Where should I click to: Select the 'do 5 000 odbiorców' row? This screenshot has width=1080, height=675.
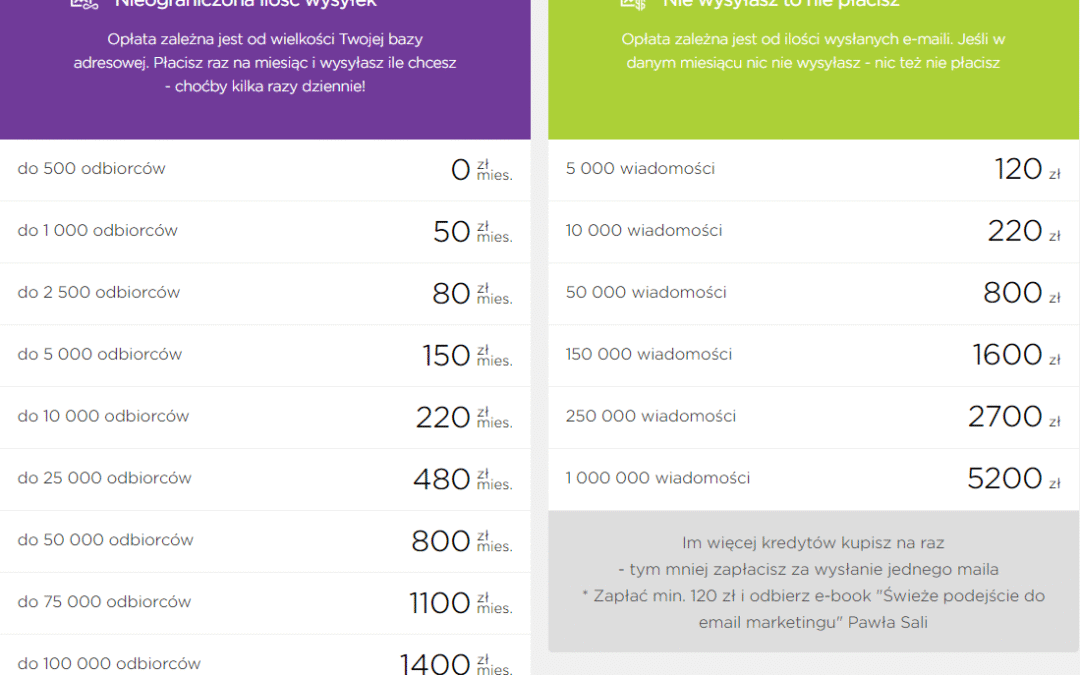click(265, 355)
